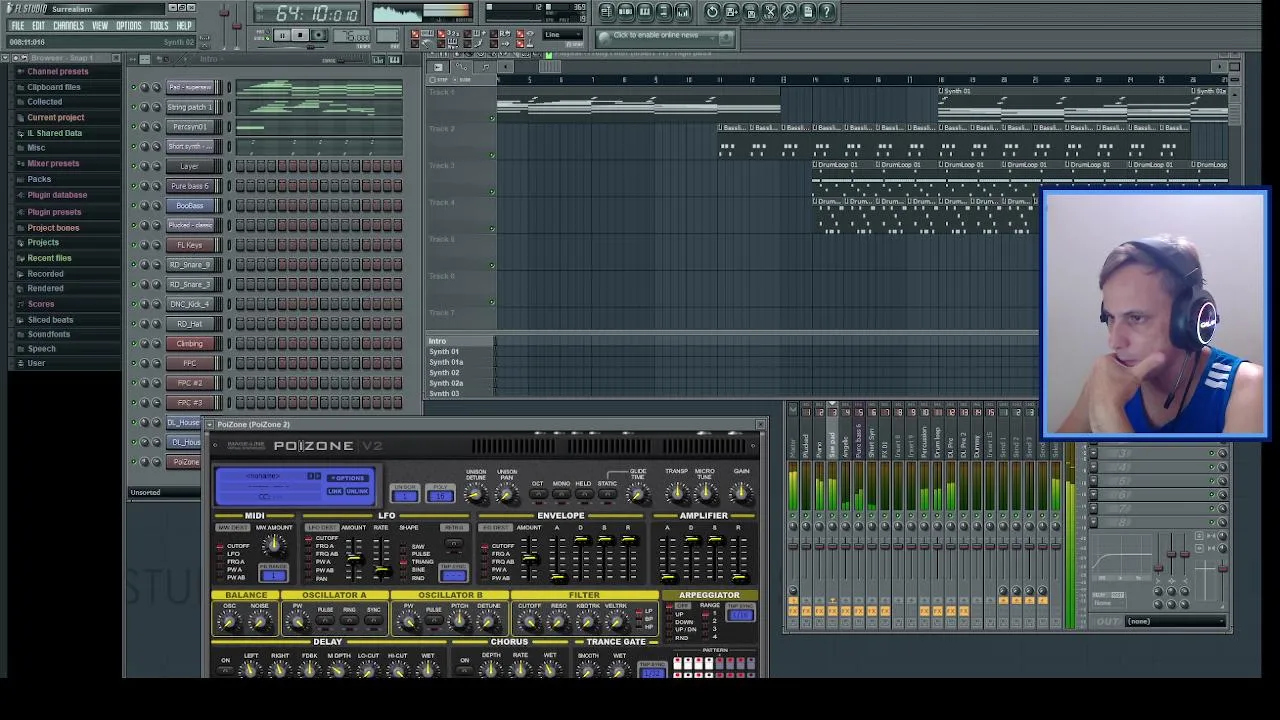Viewport: 1280px width, 720px height.
Task: Mute the Layer channel green LED
Action: (x=134, y=166)
